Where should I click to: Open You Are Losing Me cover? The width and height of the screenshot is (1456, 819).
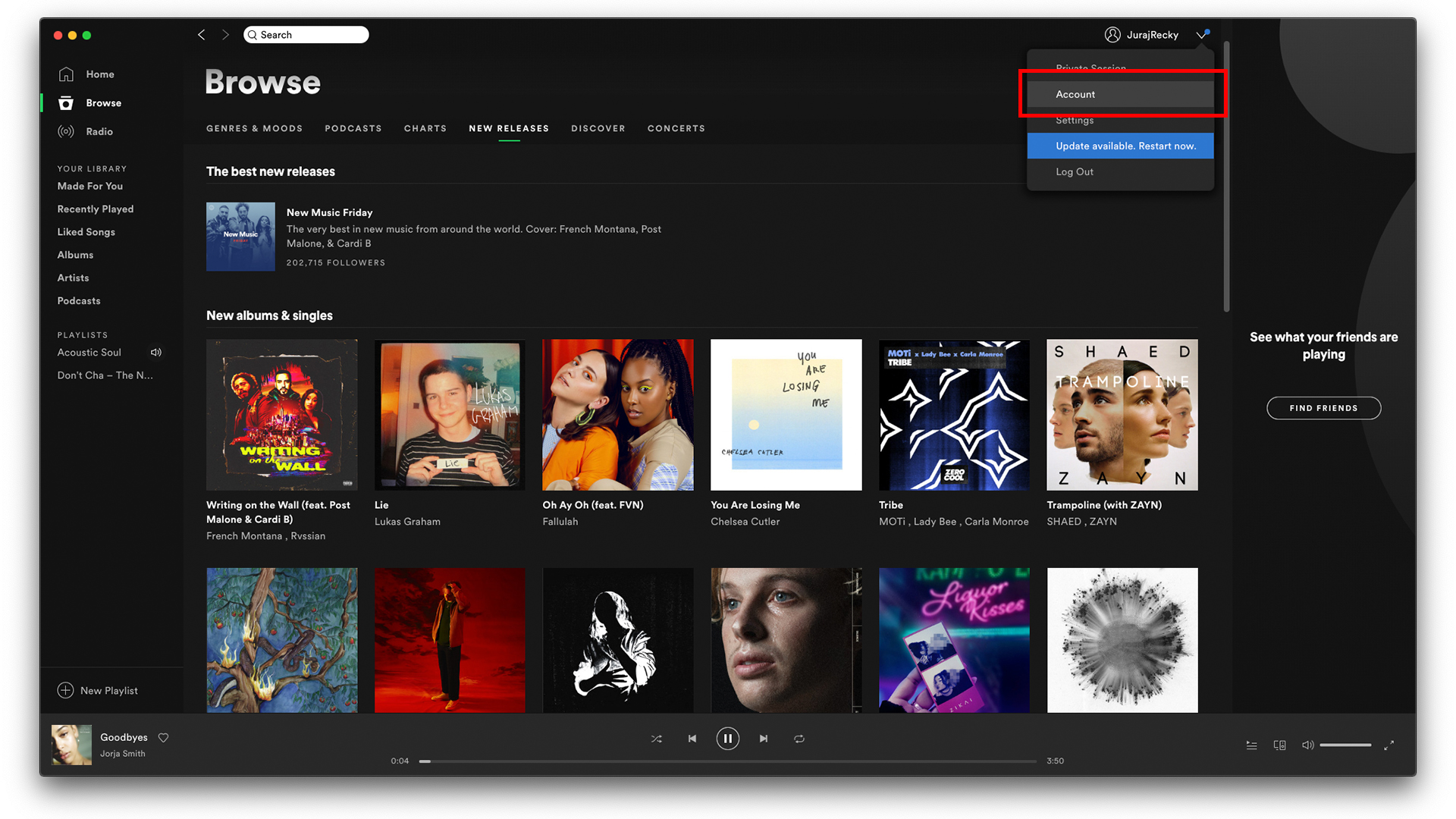786,415
